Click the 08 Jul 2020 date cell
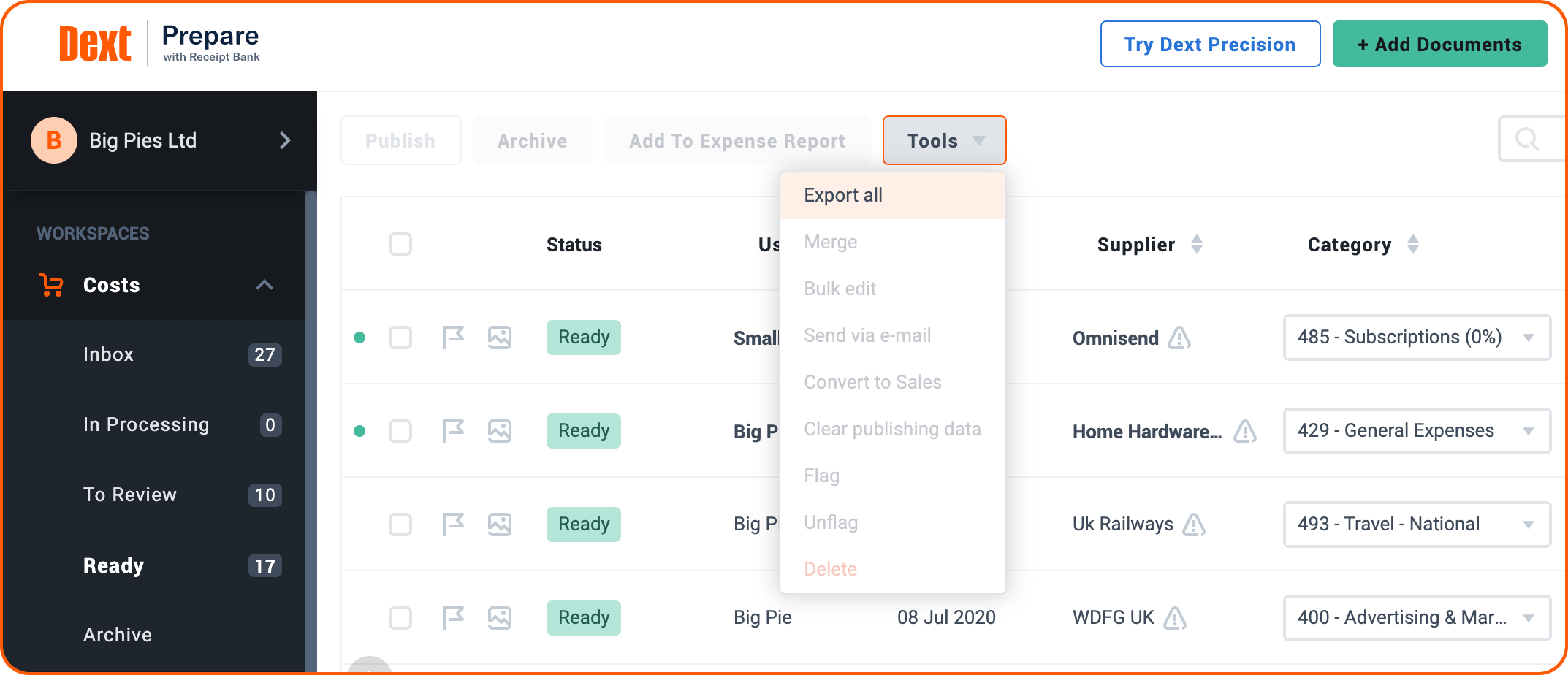Screen dimensions: 1568x675 pyautogui.click(x=946, y=618)
